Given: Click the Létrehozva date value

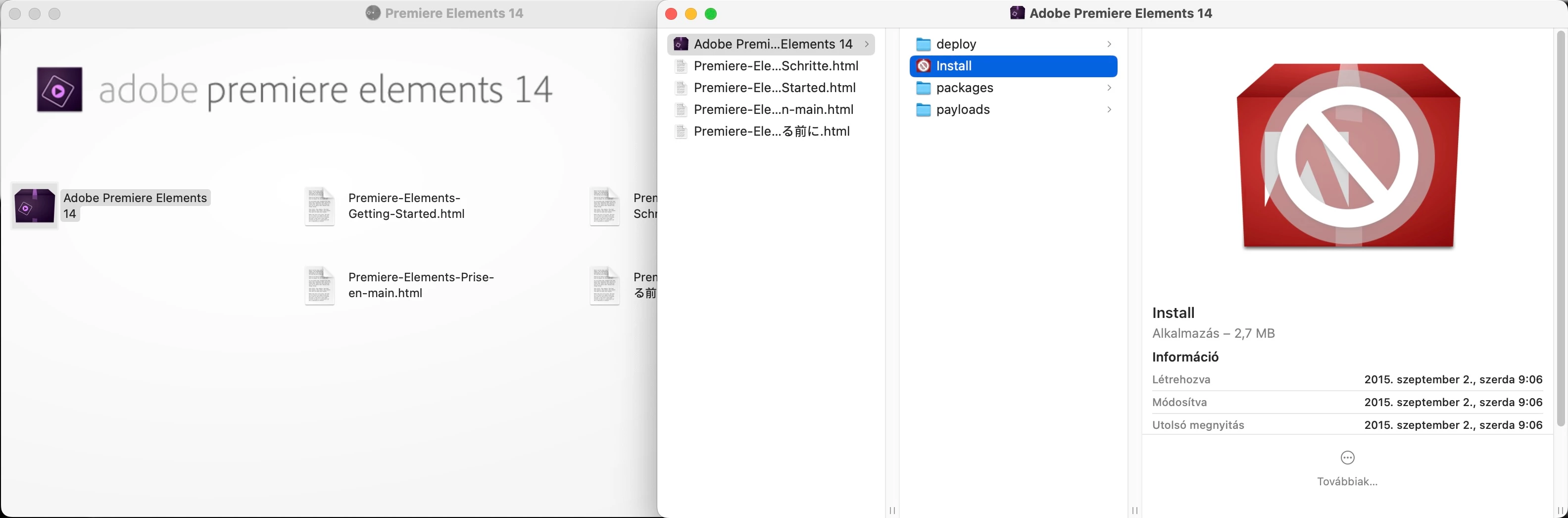Looking at the screenshot, I should click(x=1453, y=380).
